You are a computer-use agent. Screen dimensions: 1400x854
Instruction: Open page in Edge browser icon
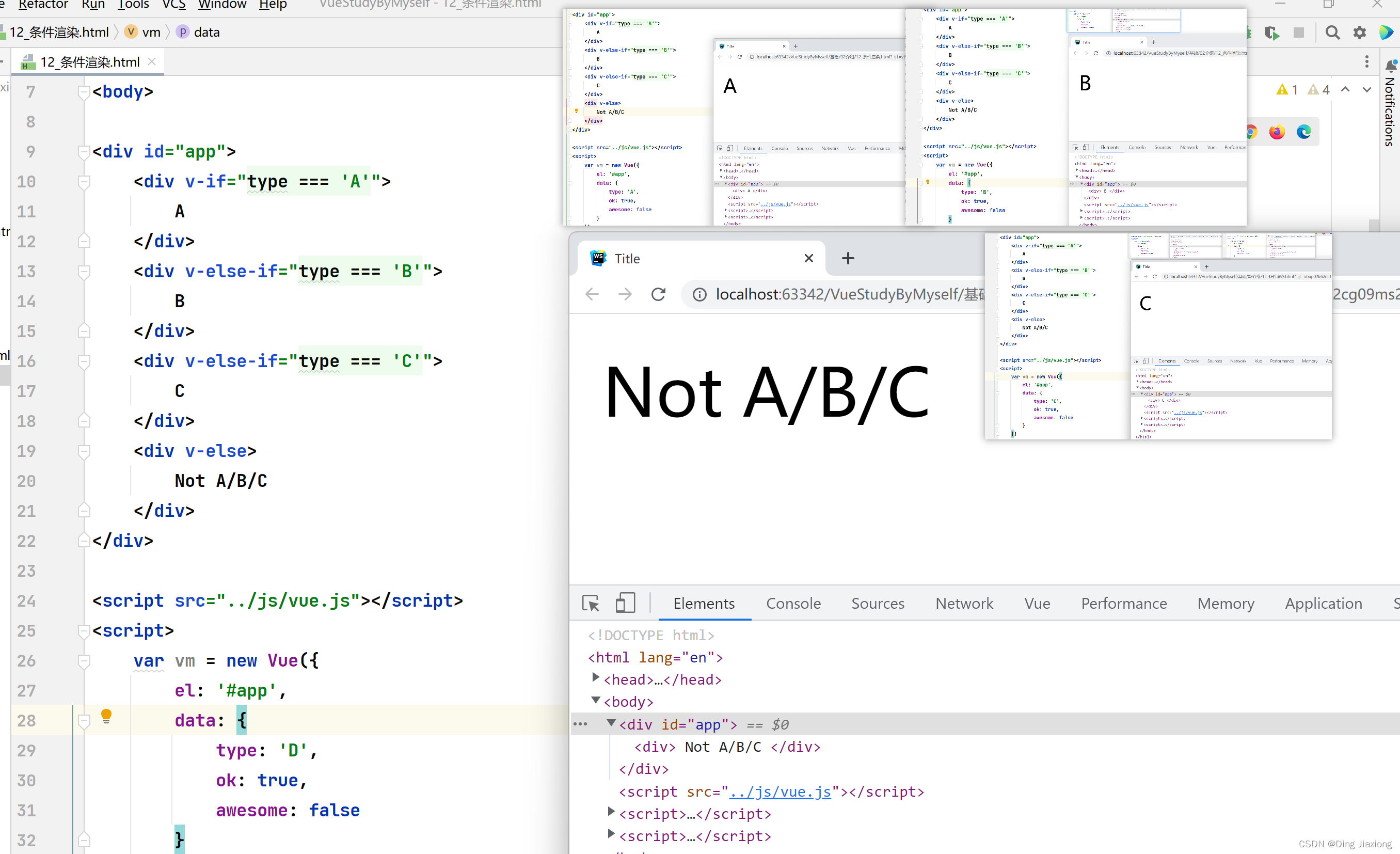1303,132
